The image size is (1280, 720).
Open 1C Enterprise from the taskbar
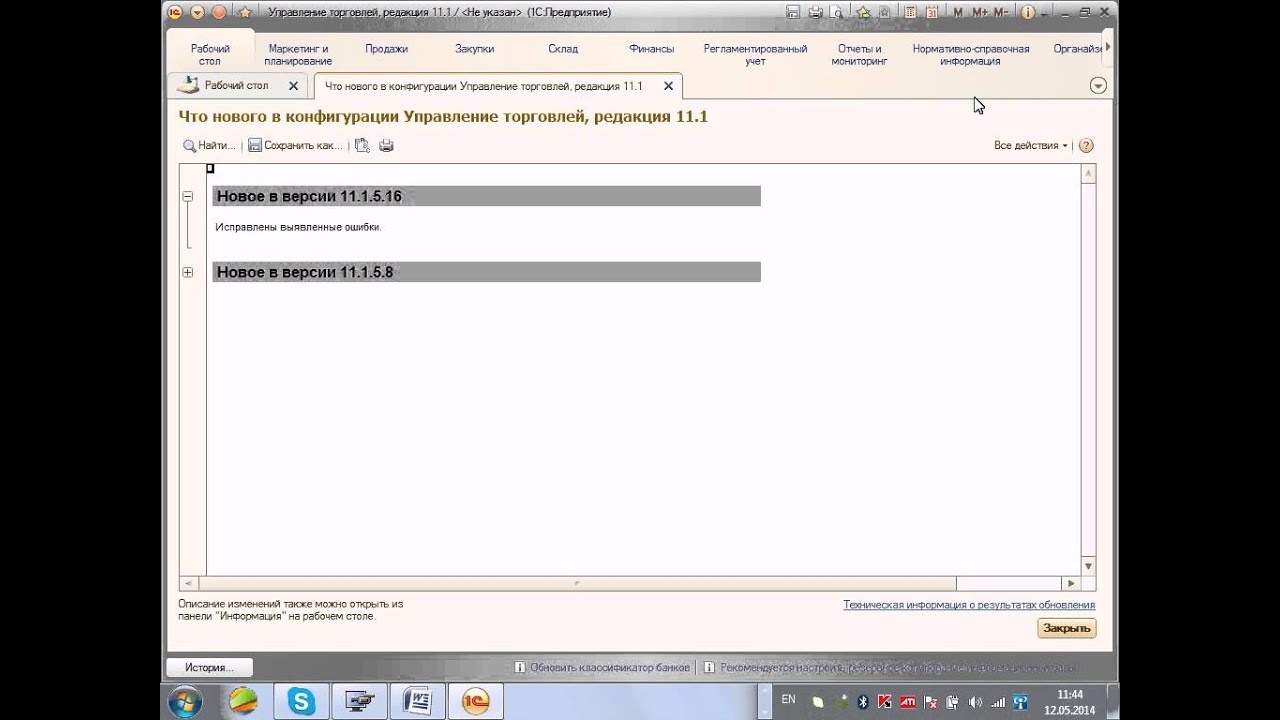(475, 702)
